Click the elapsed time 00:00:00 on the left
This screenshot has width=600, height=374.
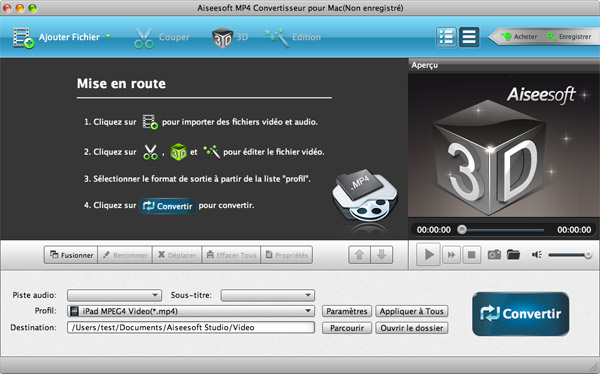pos(434,230)
